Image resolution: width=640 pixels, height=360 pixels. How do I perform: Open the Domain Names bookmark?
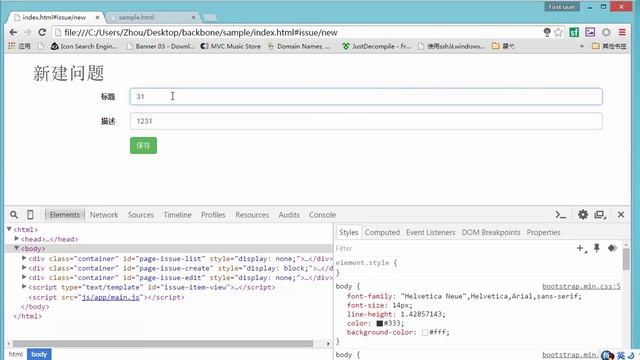[x=299, y=46]
